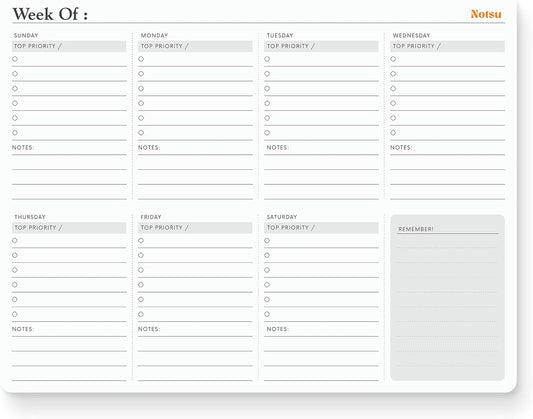Check the first task circle under Thursday
Image resolution: width=533 pixels, height=419 pixels.
pyautogui.click(x=15, y=241)
